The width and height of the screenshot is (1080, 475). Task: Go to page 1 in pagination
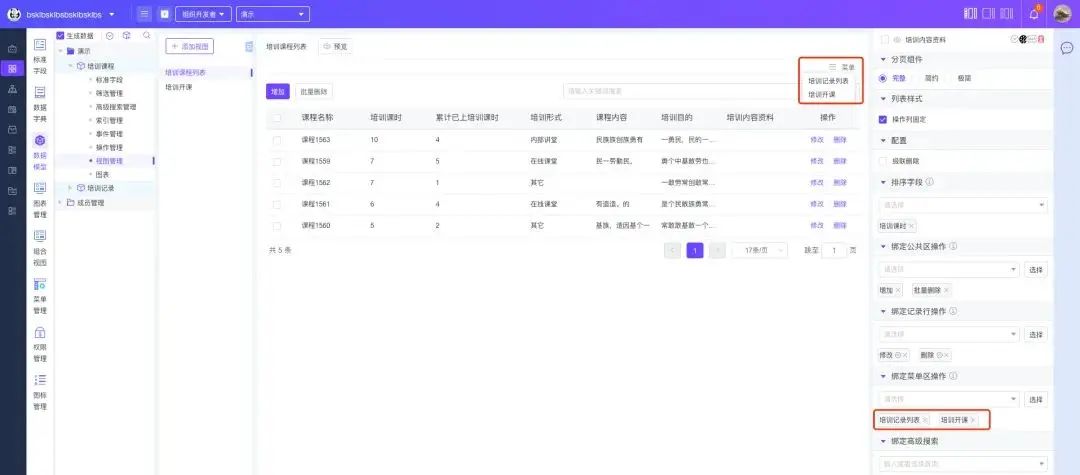(x=695, y=251)
